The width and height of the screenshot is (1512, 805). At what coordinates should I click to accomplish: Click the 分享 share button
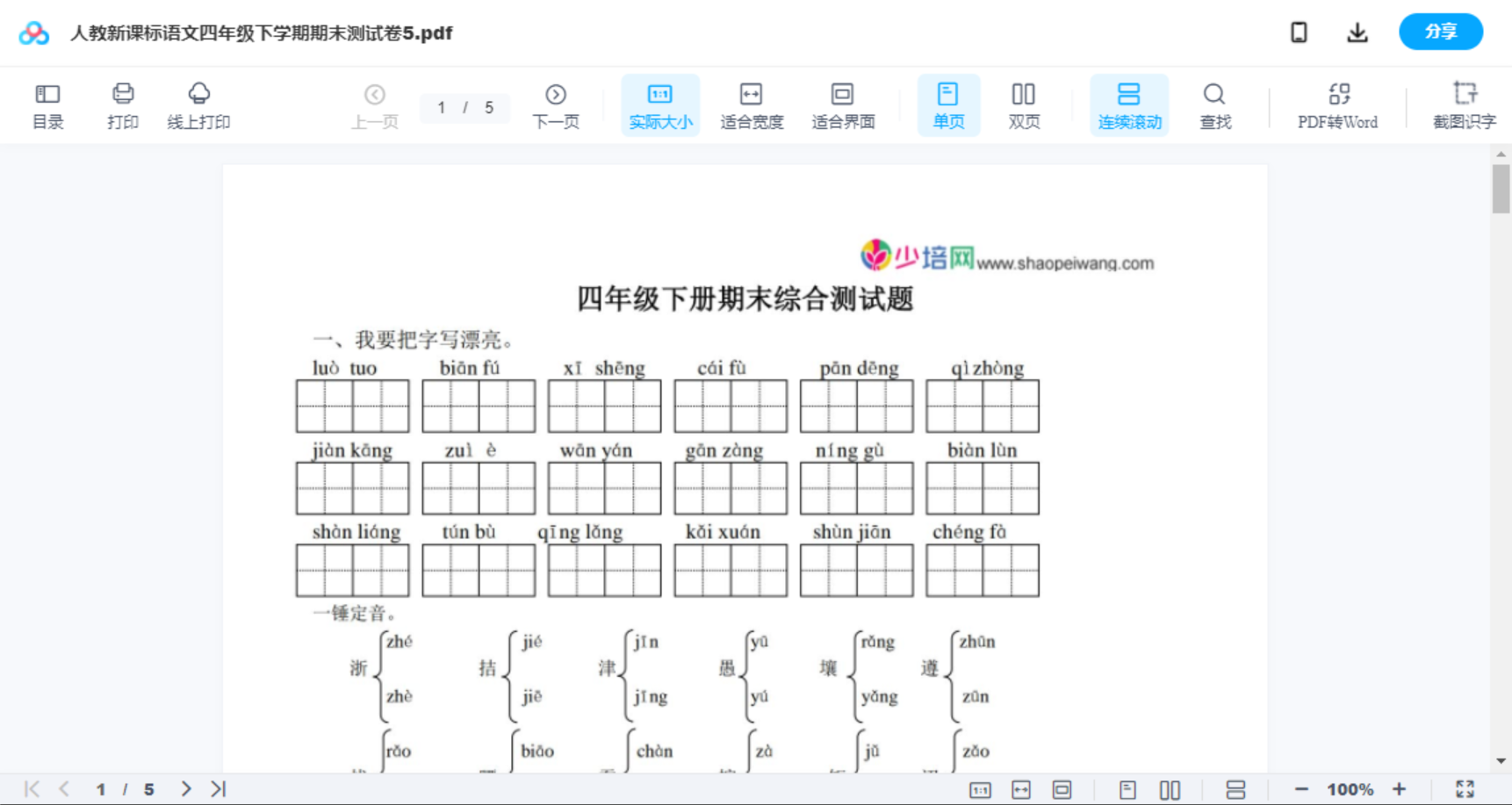click(1441, 32)
